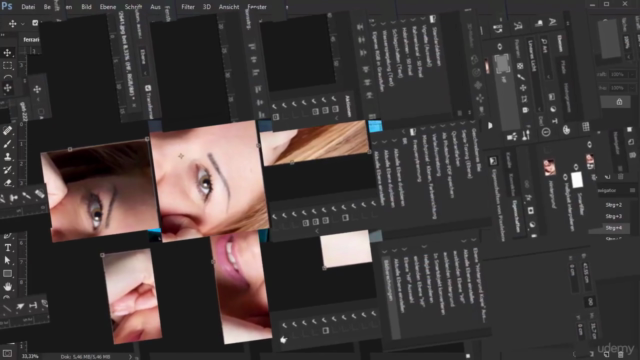Screen dimensions: 640x360
Task: Open the rotated Ebene auto-select dropdown
Action: [144, 61]
